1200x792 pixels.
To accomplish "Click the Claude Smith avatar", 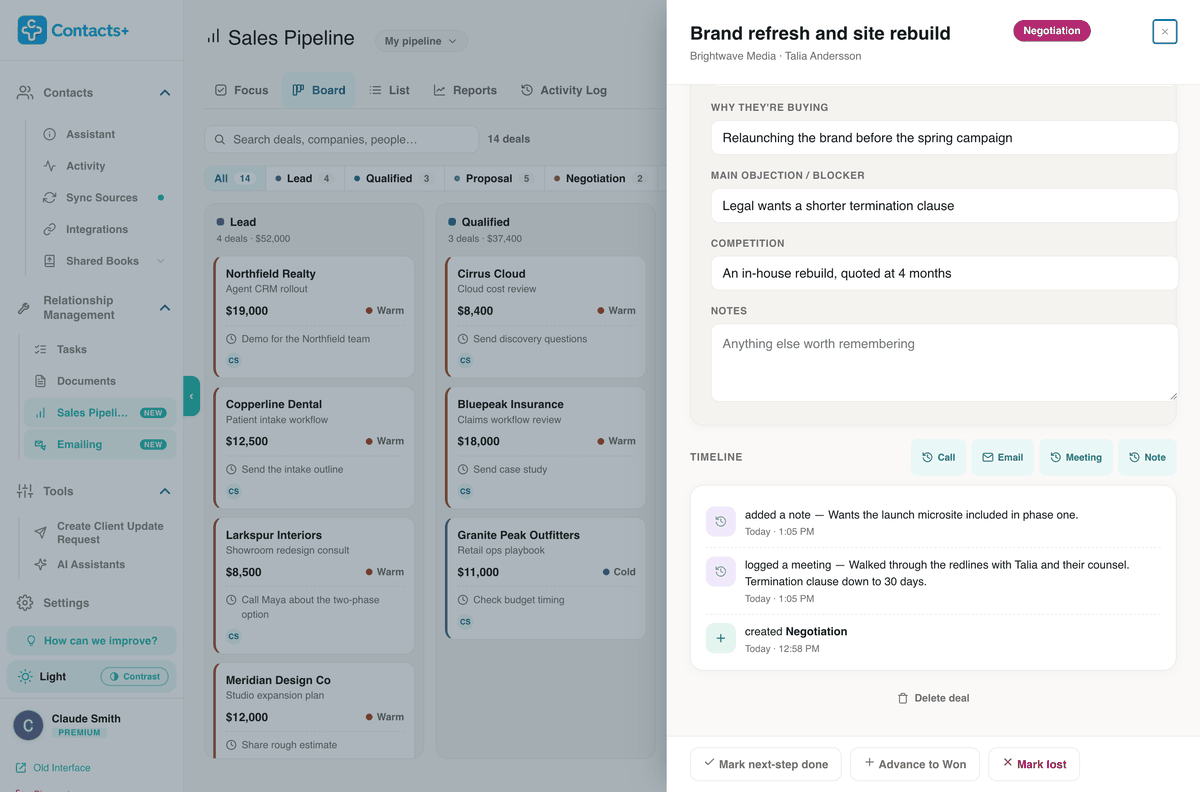I will tap(27, 725).
